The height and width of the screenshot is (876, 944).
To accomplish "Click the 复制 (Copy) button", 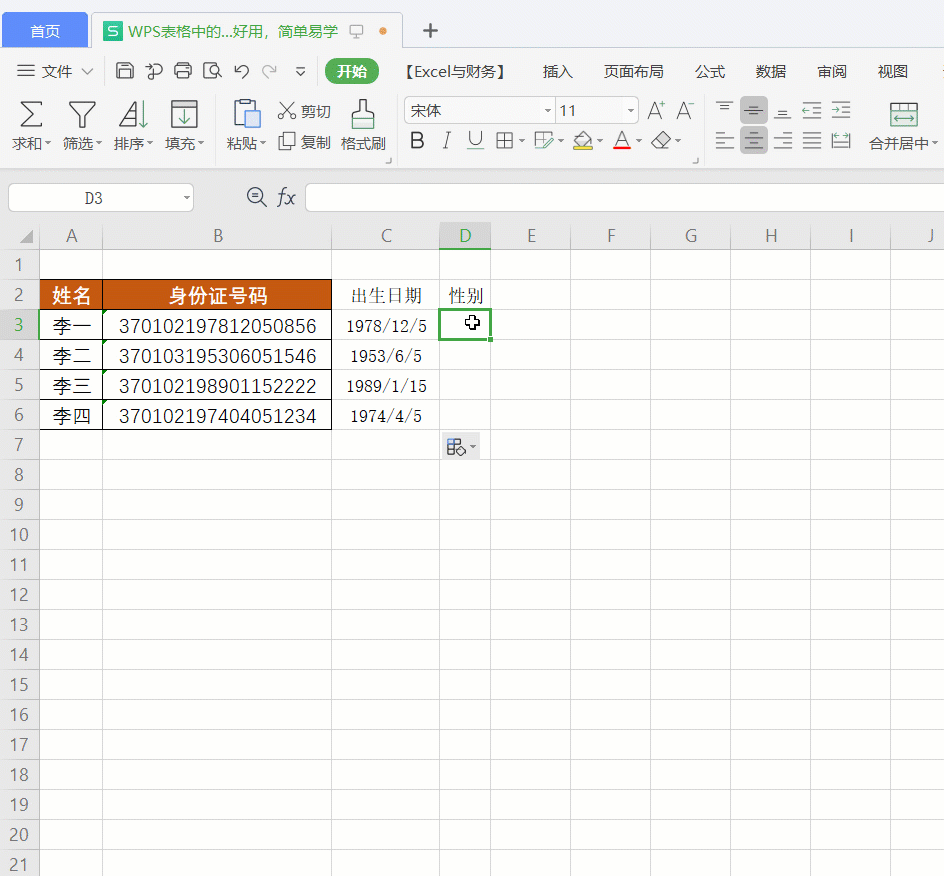I will click(x=304, y=142).
